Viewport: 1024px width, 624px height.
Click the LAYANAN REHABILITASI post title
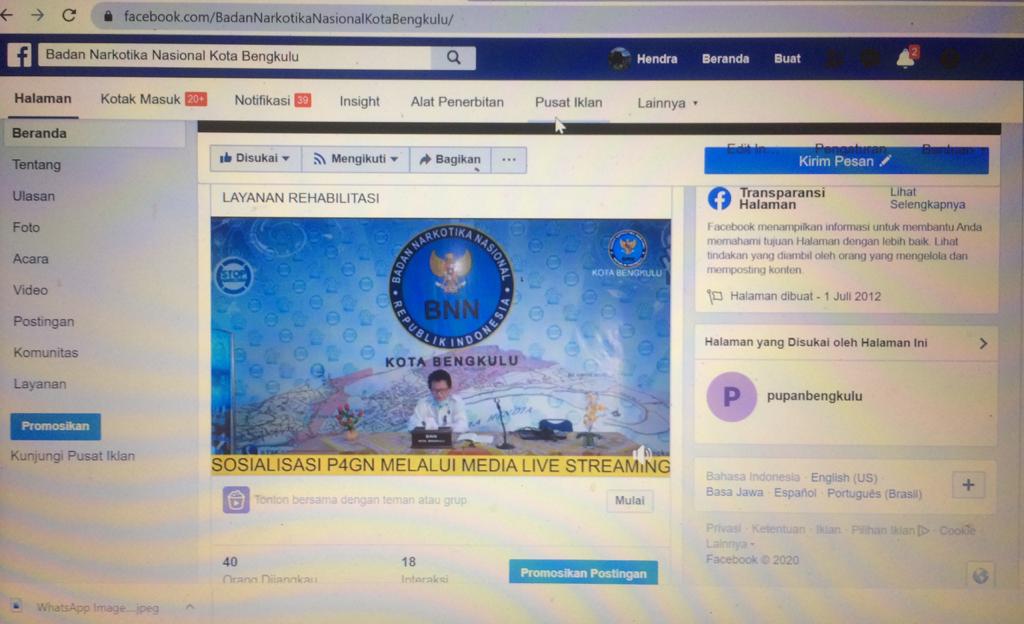(300, 198)
